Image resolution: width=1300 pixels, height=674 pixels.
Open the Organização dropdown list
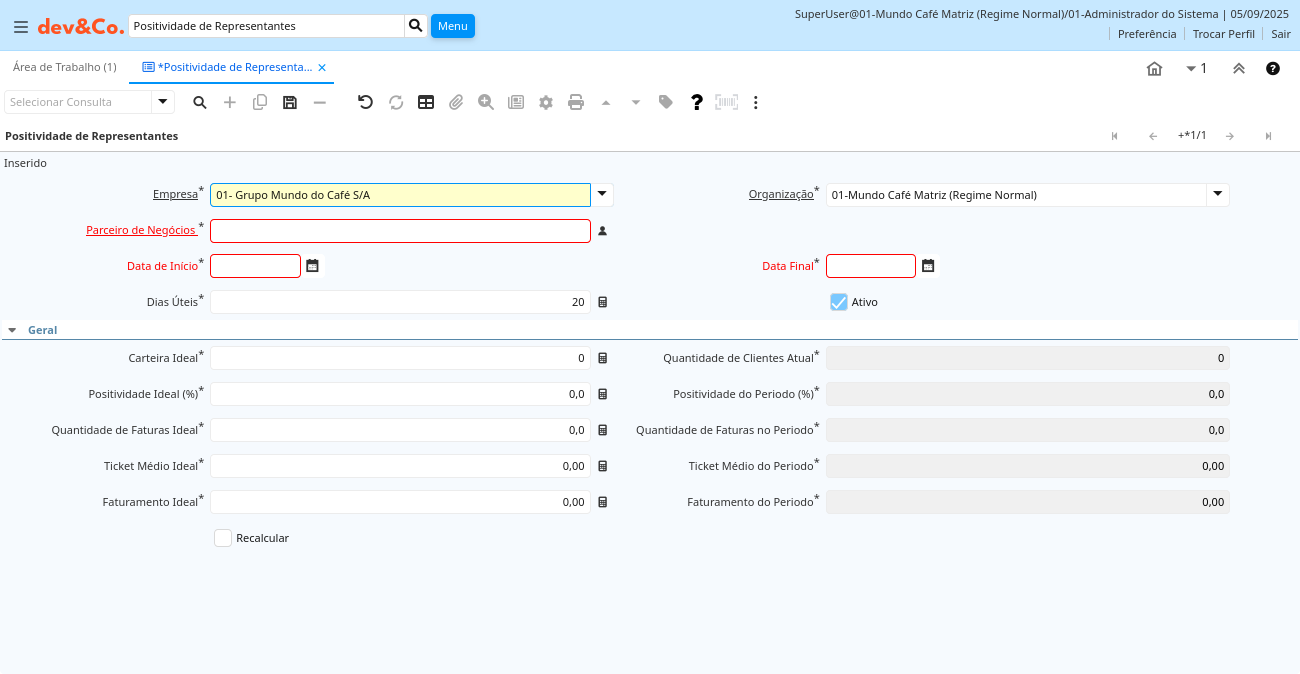[x=1217, y=195]
